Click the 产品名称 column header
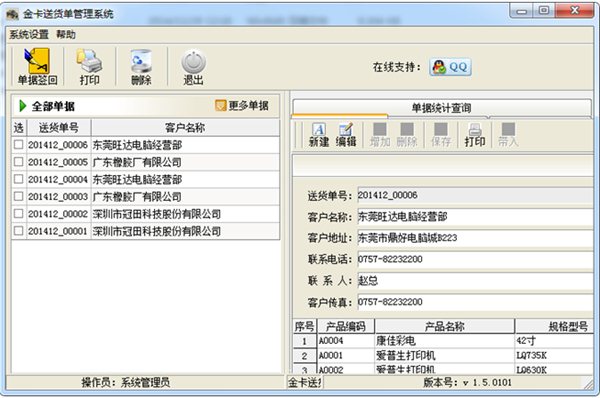Viewport: 600px width, 398px height. [x=444, y=326]
